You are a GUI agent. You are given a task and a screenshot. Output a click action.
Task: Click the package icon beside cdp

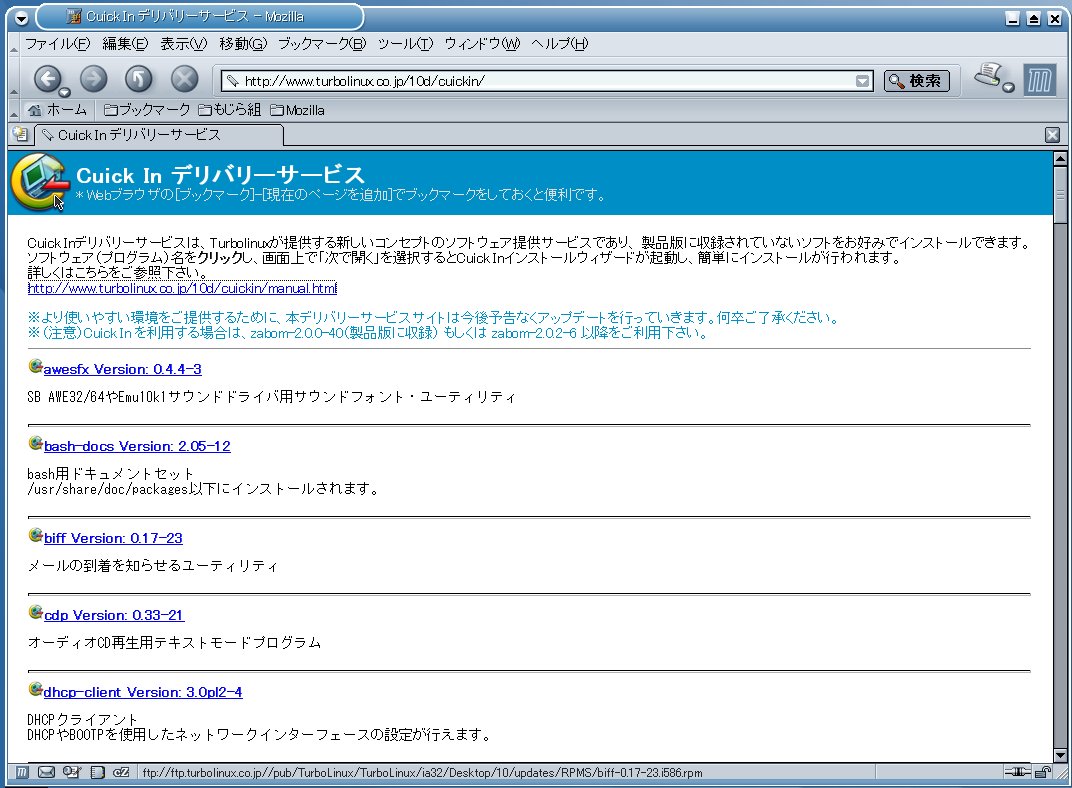pos(36,612)
